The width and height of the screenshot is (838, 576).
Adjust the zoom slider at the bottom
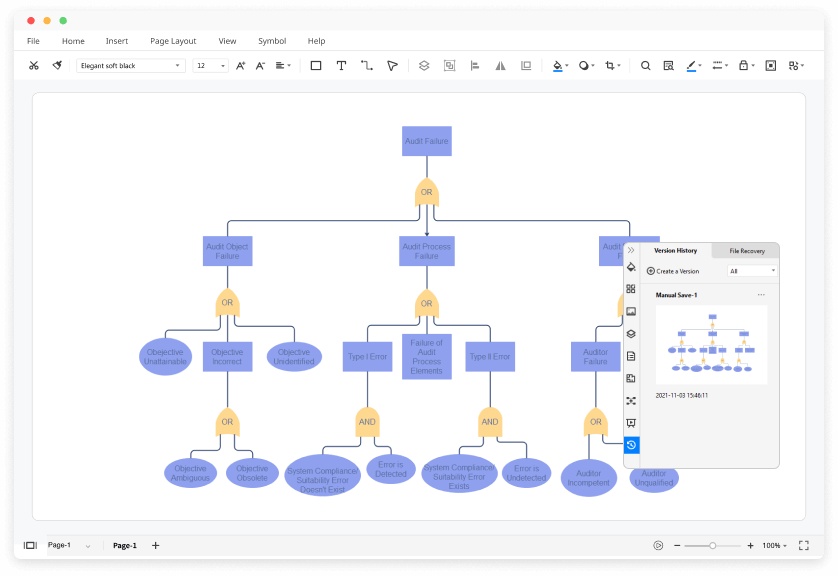click(712, 546)
